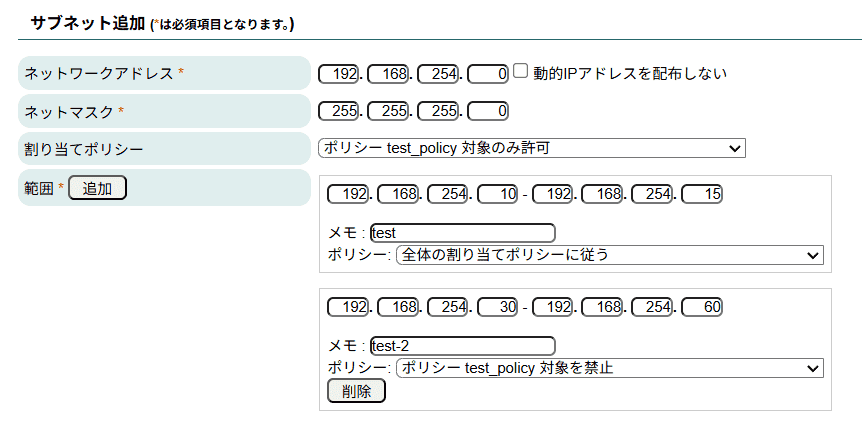Click the メモ field containing test
Screen dimensions: 862x427
click(463, 233)
